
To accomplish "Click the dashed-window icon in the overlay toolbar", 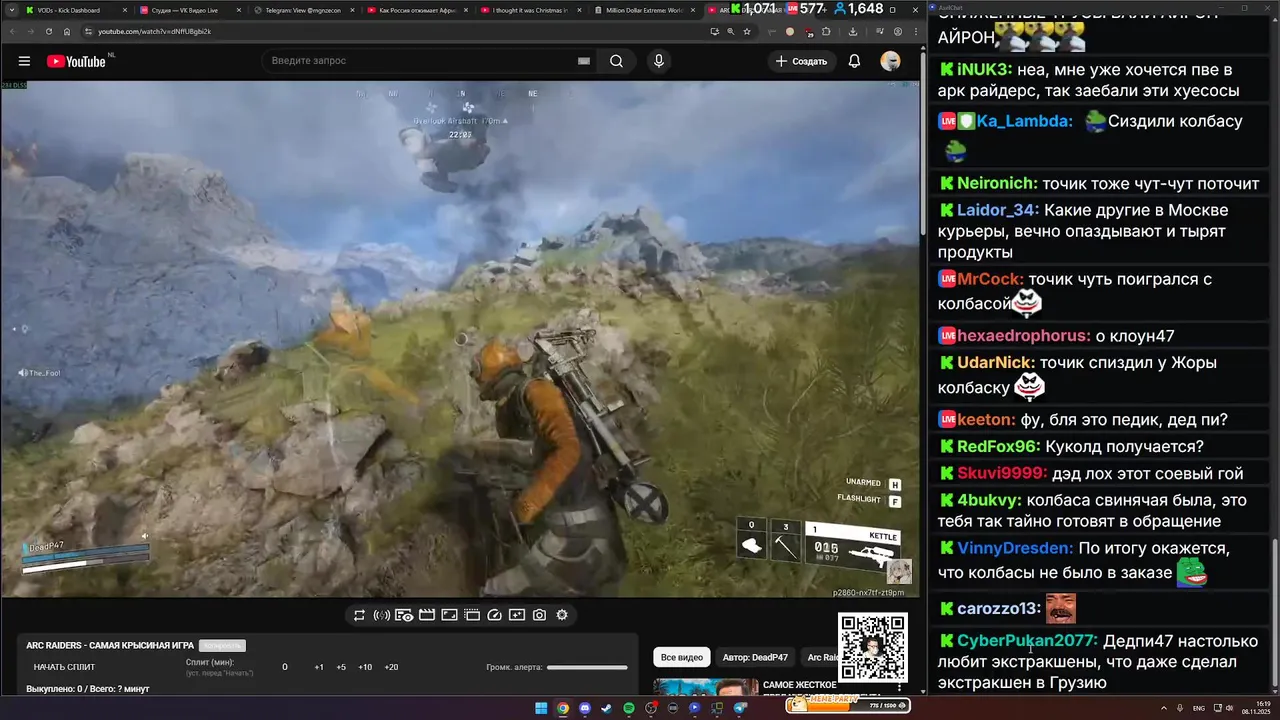I will pyautogui.click(x=472, y=615).
